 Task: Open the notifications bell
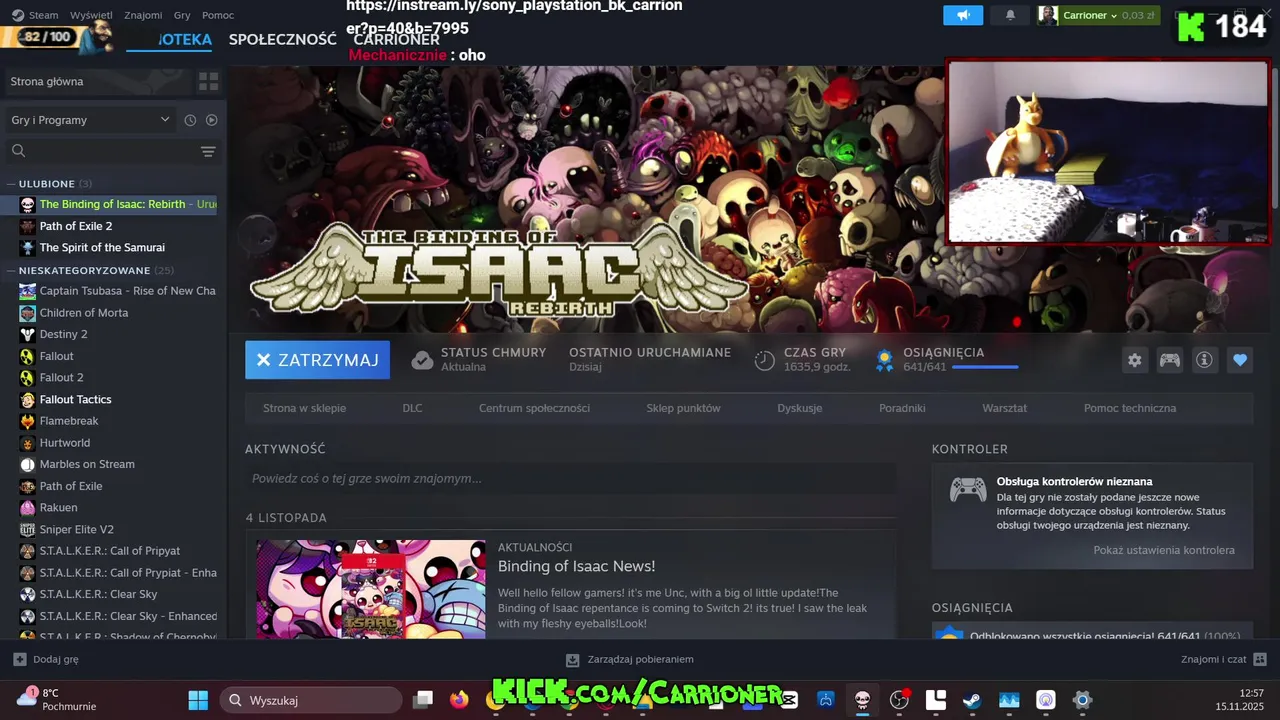click(1010, 15)
